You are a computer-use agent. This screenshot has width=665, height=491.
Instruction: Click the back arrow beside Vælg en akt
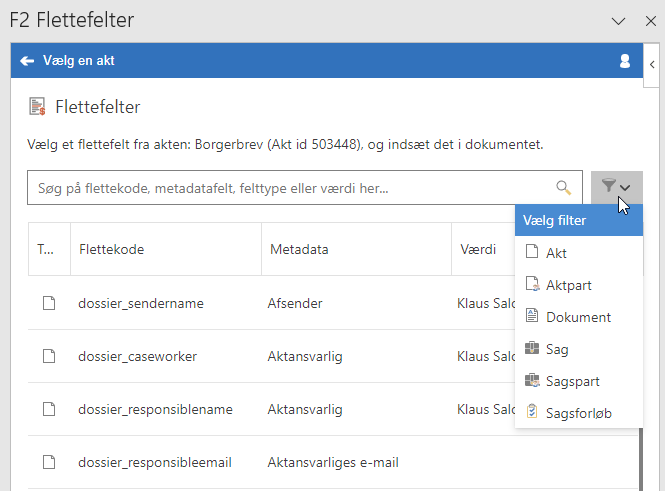coord(27,61)
